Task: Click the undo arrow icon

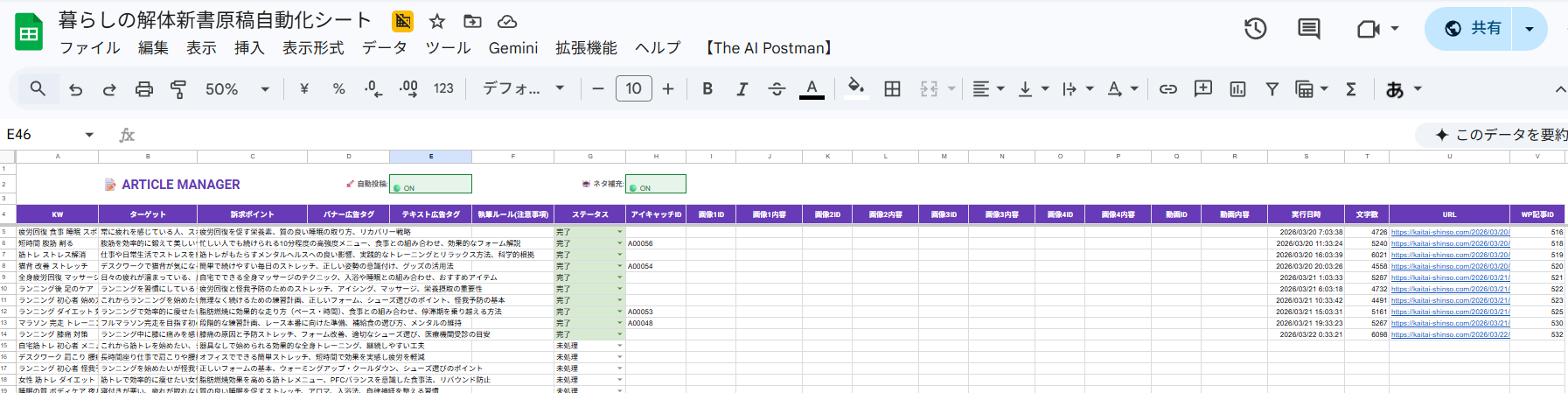Action: coord(76,89)
